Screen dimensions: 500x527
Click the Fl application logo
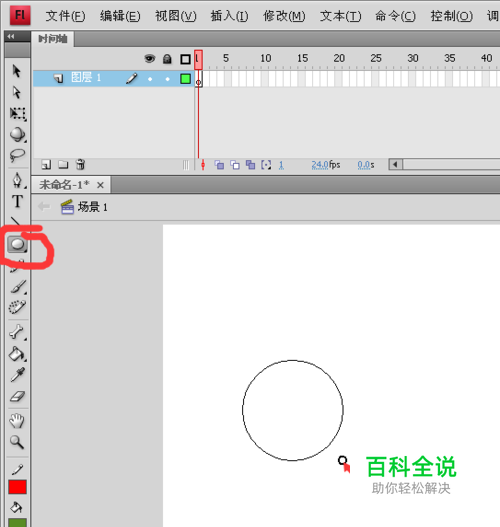[x=20, y=15]
